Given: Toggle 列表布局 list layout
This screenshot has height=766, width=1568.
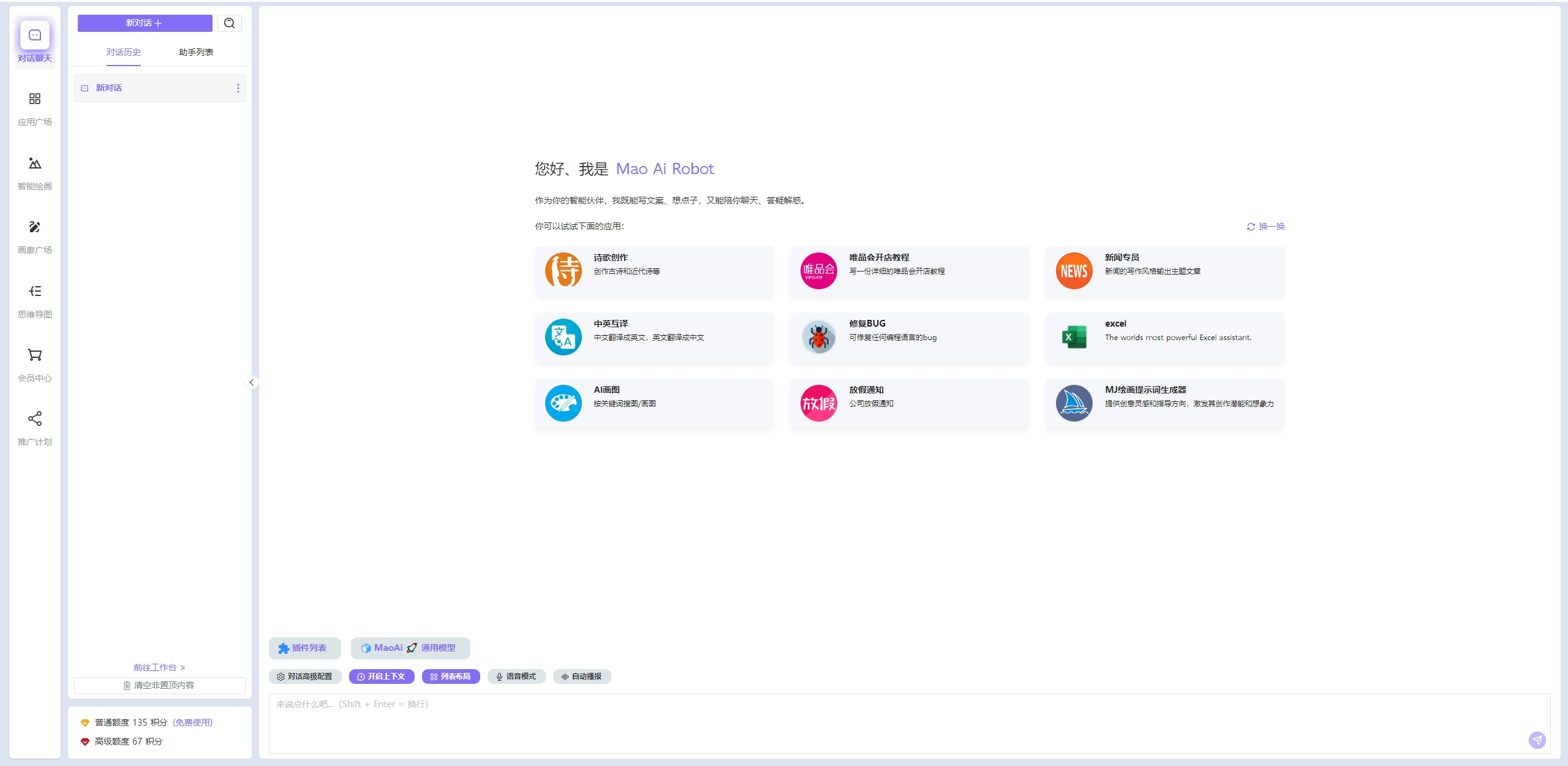Looking at the screenshot, I should 451,677.
